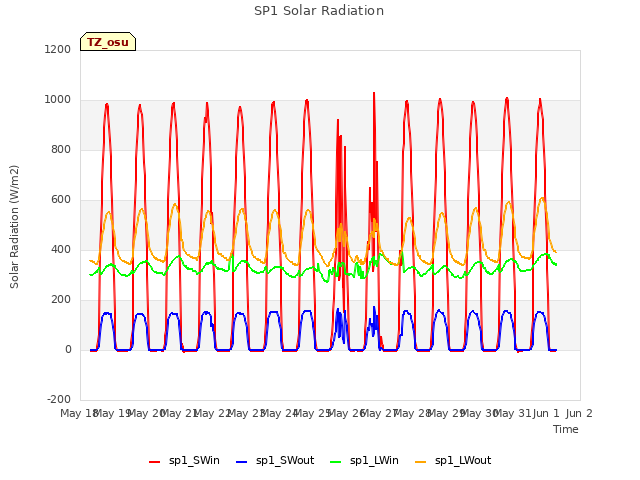Click the Time axis label

pos(566,429)
